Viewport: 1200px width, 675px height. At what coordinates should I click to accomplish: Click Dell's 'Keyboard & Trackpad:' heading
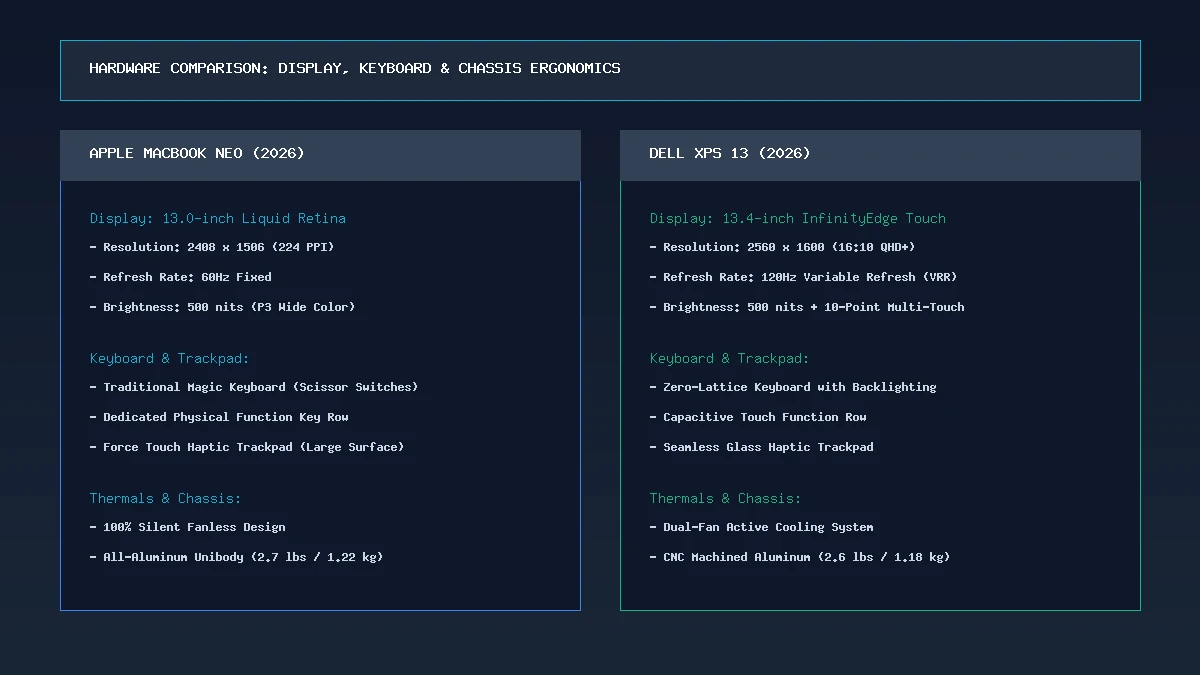pyautogui.click(x=729, y=358)
